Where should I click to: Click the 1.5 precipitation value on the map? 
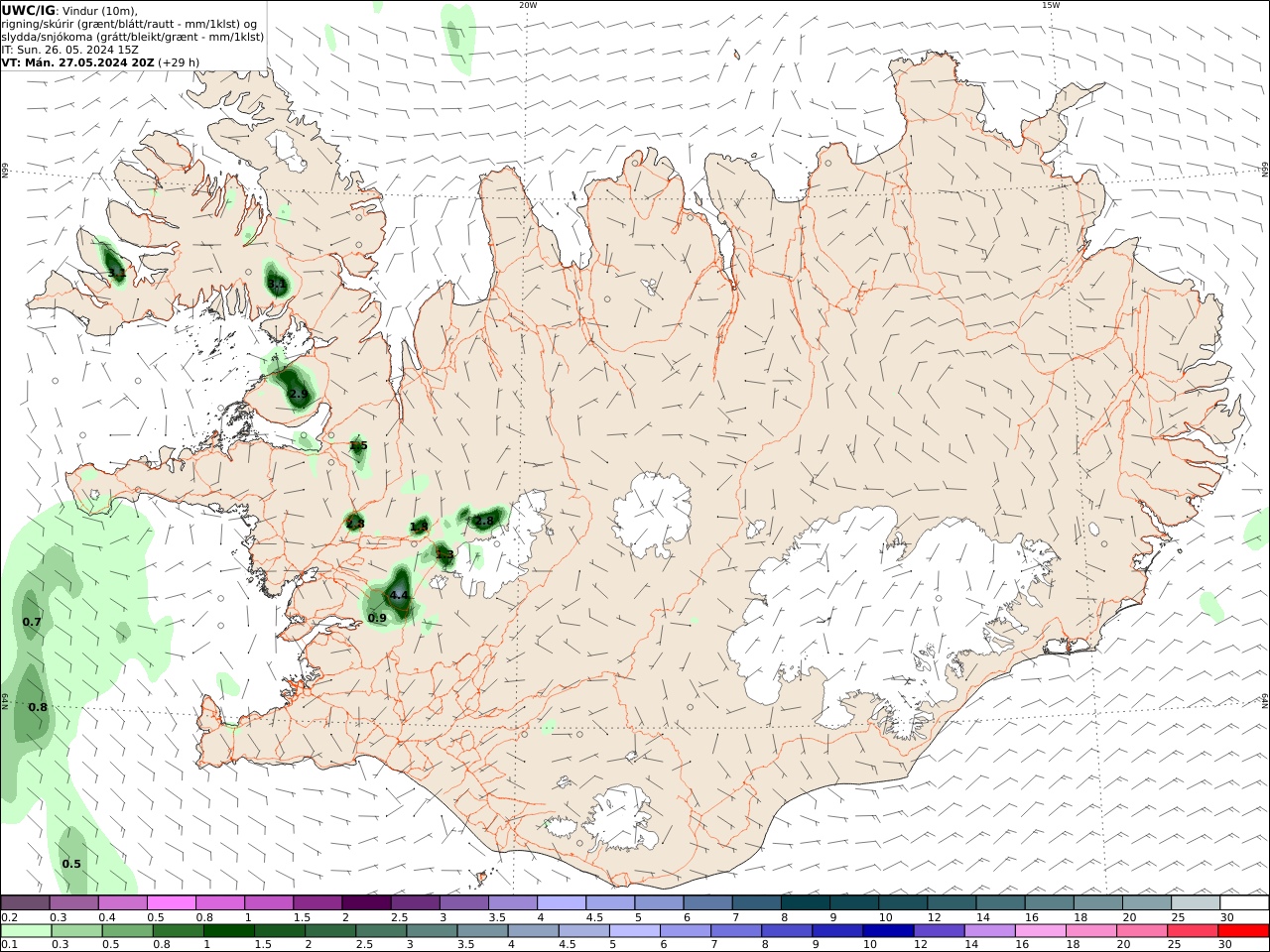(358, 446)
